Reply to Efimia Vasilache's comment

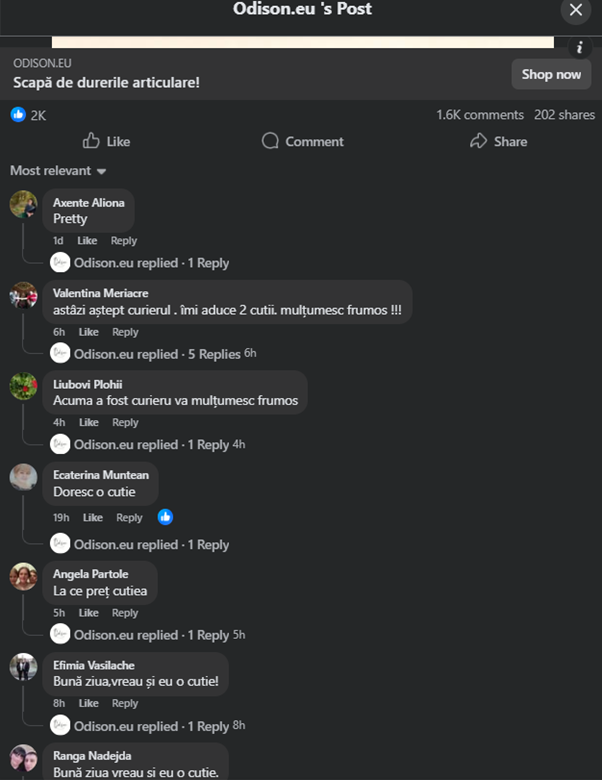pos(125,704)
